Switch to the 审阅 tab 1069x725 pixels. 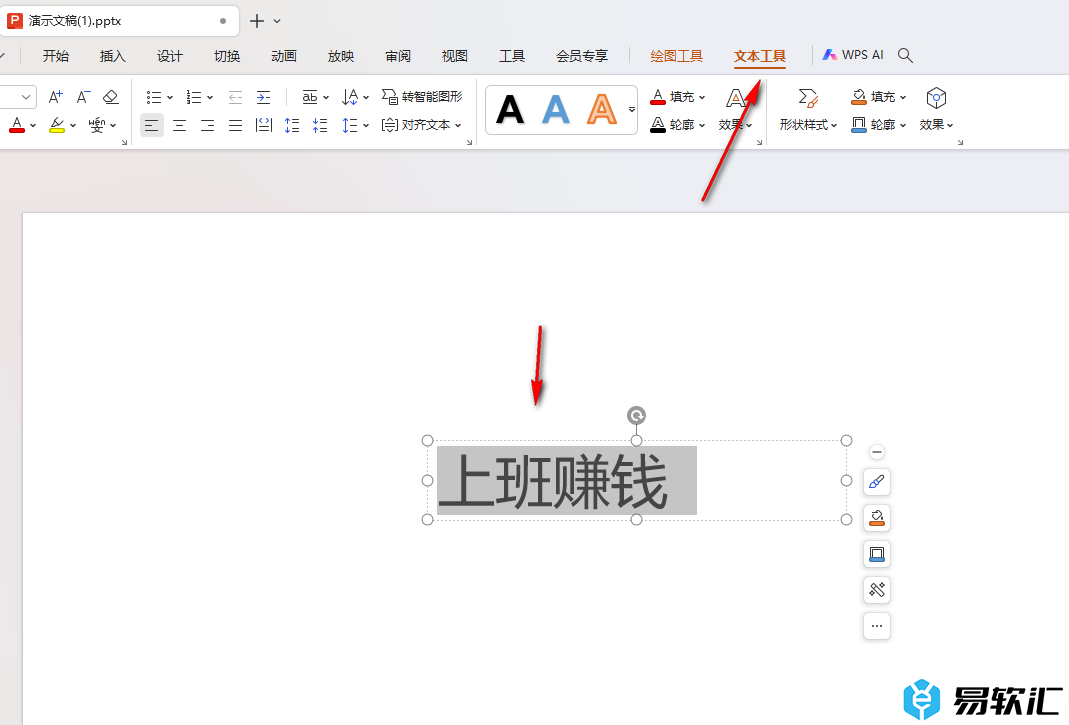click(398, 56)
